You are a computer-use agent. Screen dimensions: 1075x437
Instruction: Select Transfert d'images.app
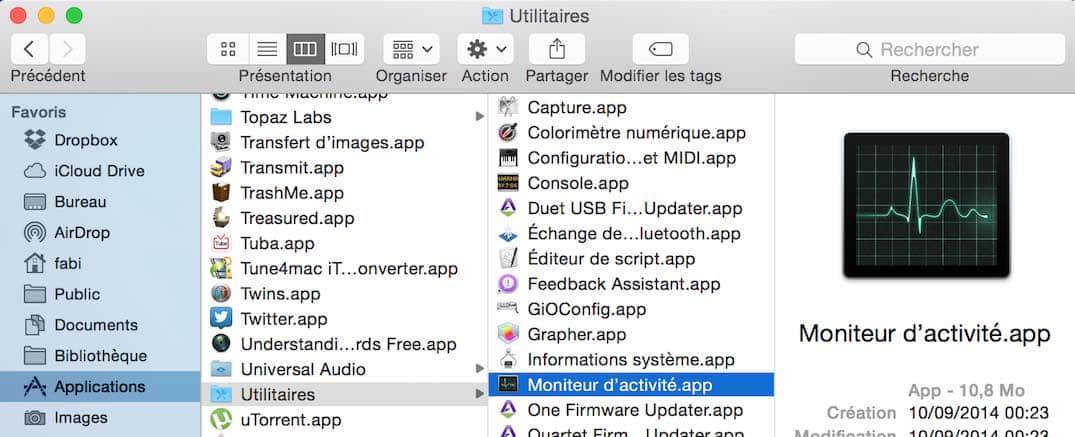pos(344,142)
